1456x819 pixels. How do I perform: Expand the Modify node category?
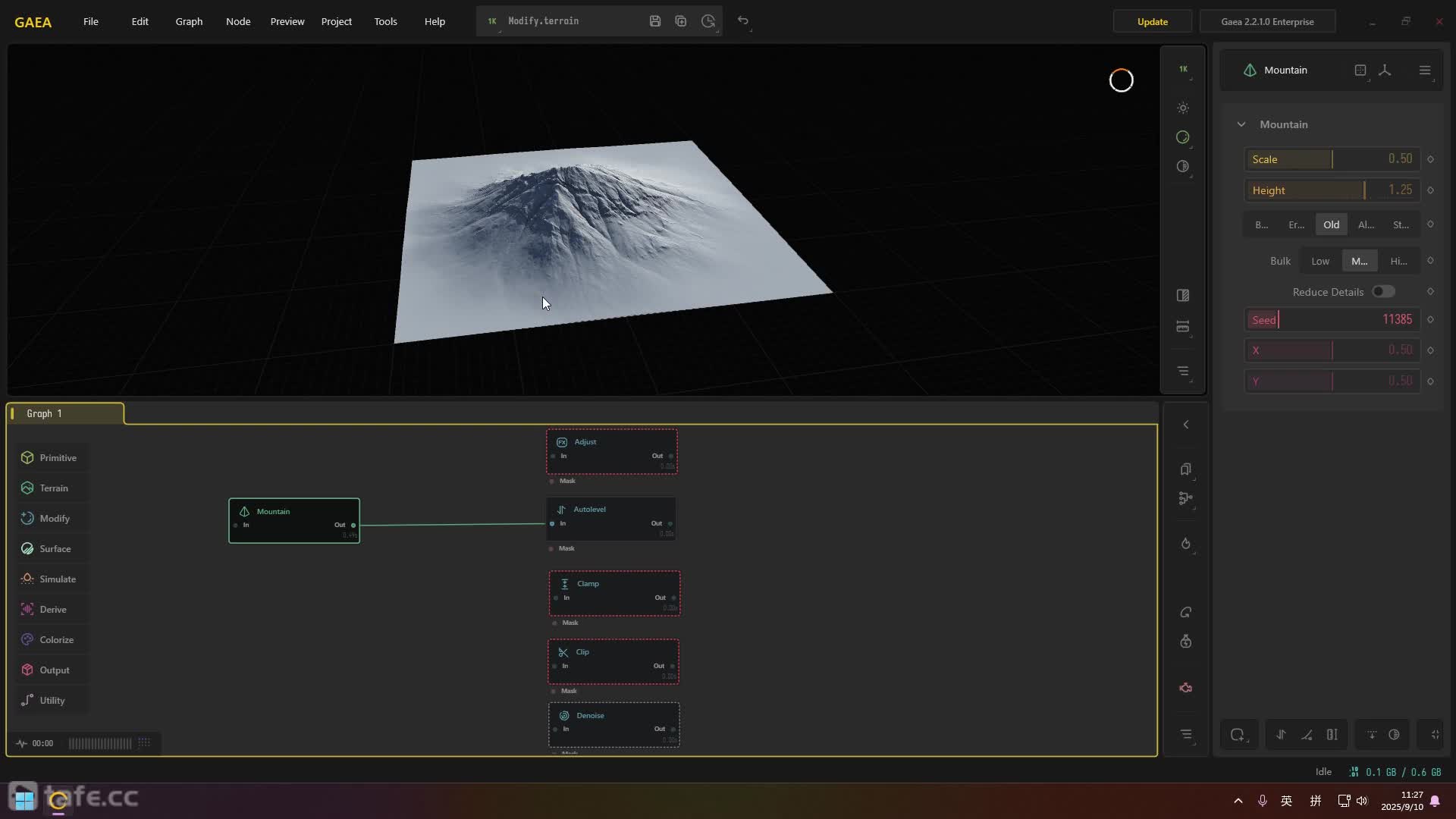54,519
